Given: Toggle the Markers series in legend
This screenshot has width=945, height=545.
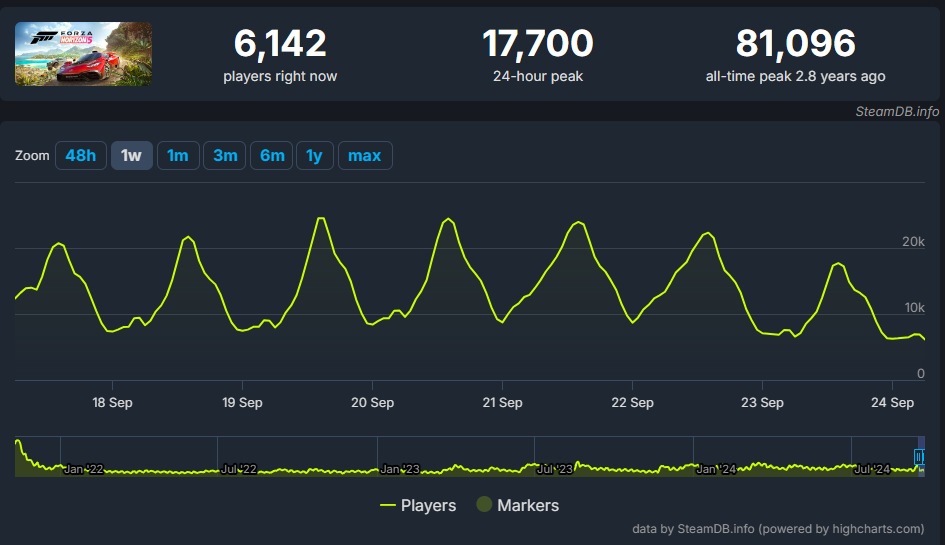Looking at the screenshot, I should pyautogui.click(x=518, y=505).
